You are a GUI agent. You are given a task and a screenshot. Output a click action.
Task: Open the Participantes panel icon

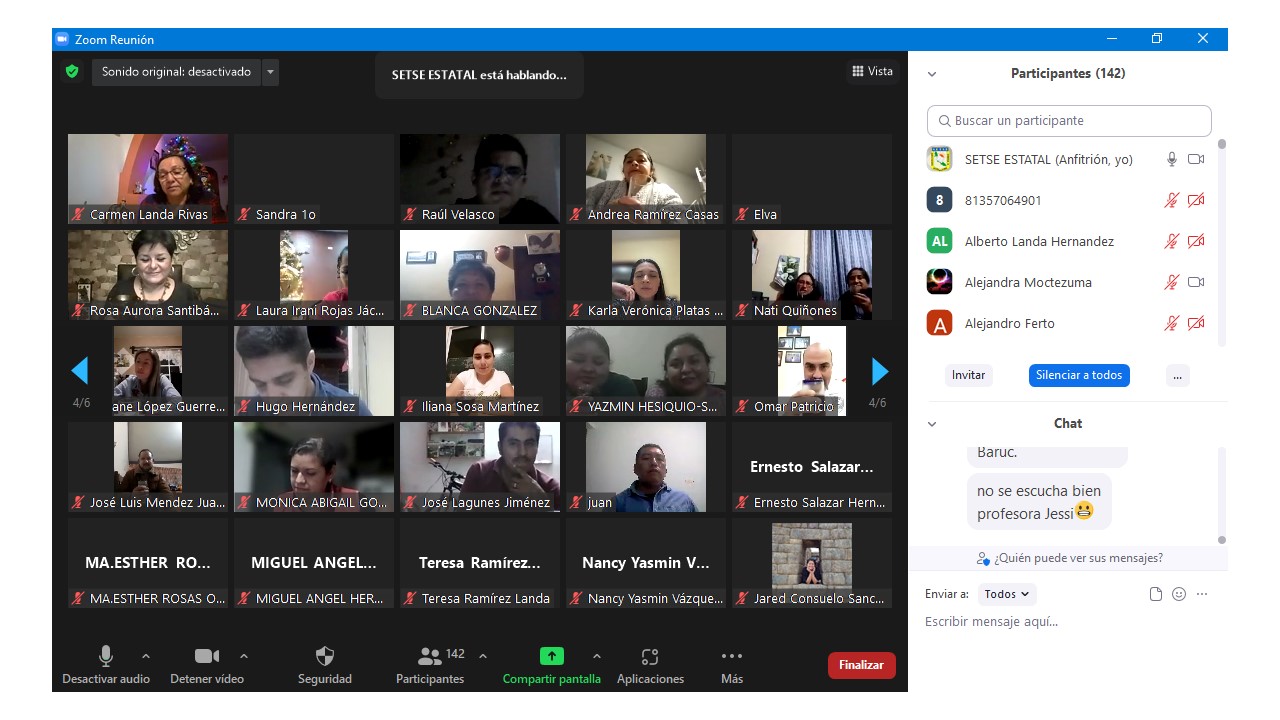[430, 657]
